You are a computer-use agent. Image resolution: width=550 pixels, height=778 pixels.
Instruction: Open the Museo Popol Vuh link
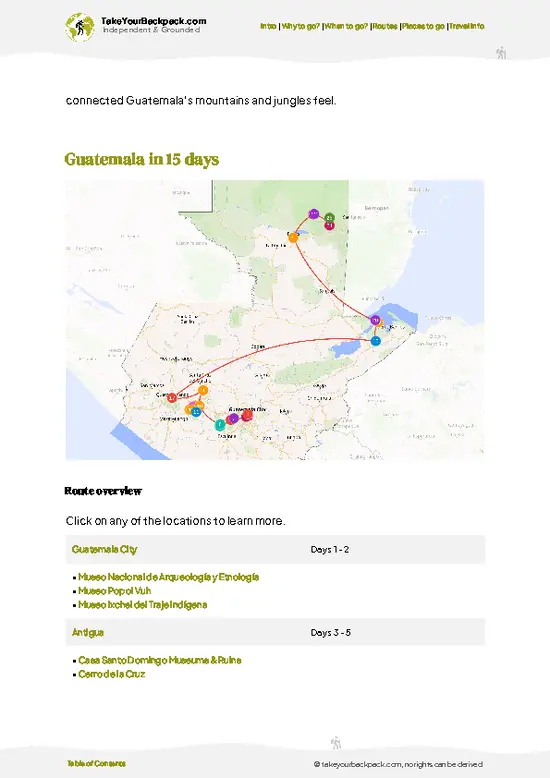click(115, 591)
